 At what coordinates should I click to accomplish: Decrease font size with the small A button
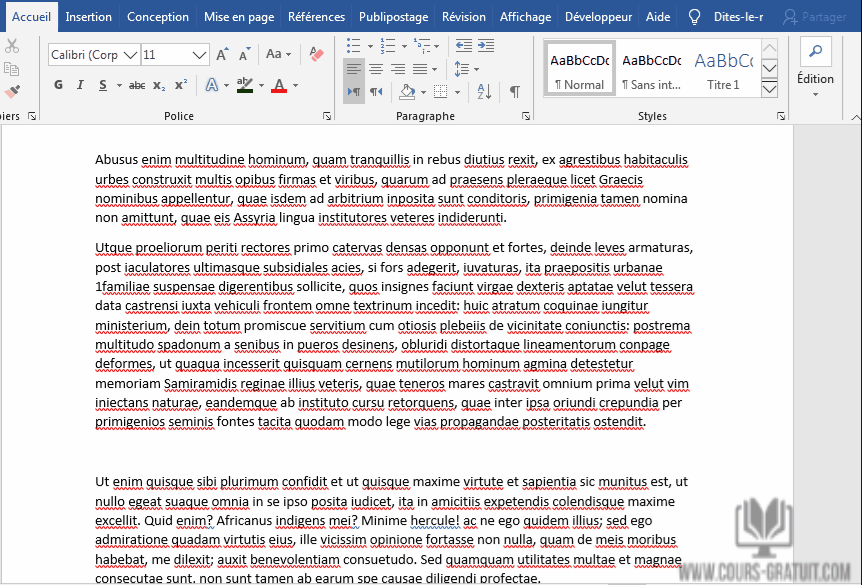[245, 54]
